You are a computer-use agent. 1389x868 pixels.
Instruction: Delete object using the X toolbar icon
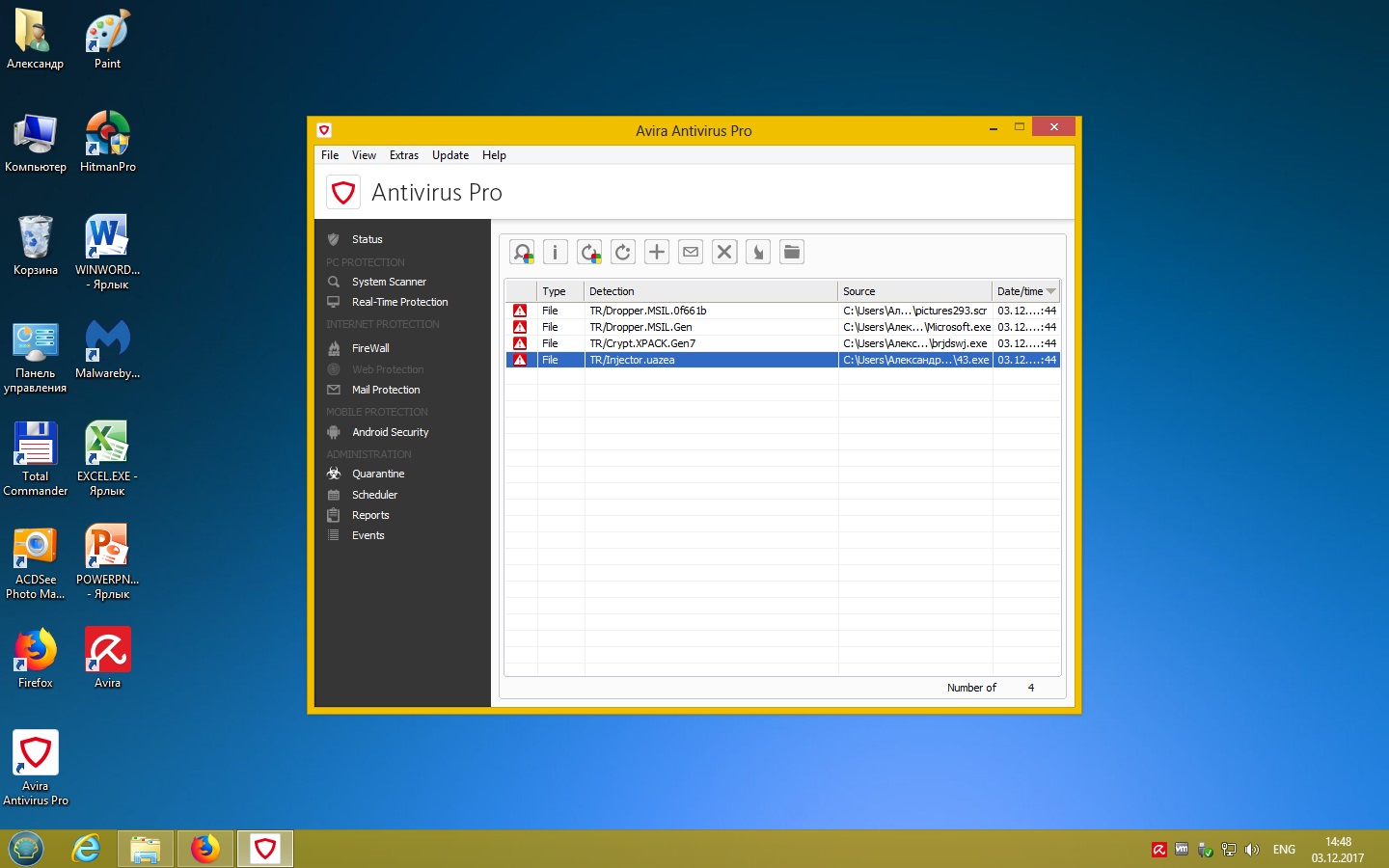point(724,253)
